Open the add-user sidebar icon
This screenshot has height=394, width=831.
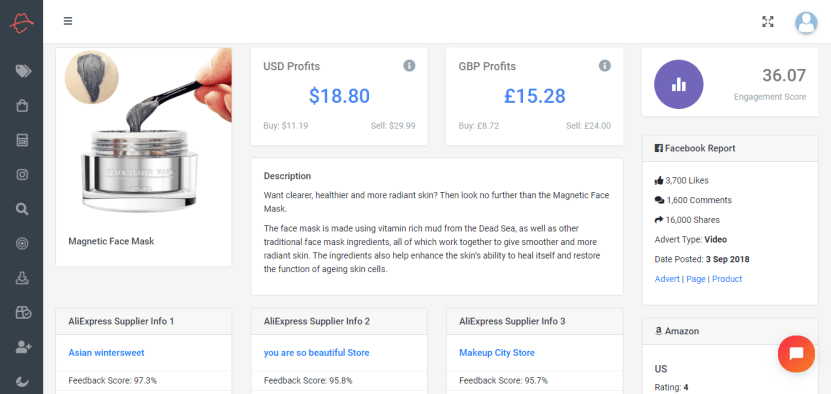click(23, 347)
